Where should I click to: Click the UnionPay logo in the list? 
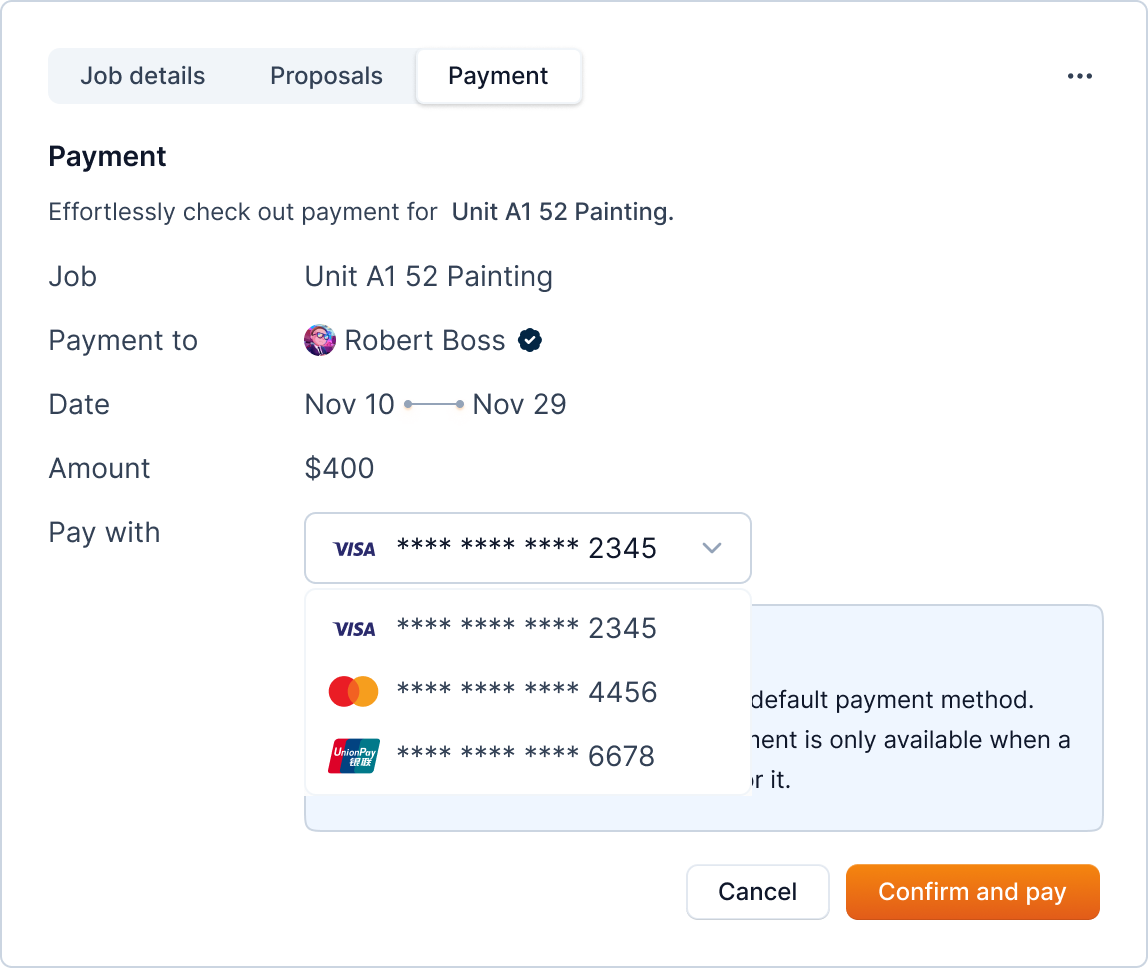click(x=354, y=756)
